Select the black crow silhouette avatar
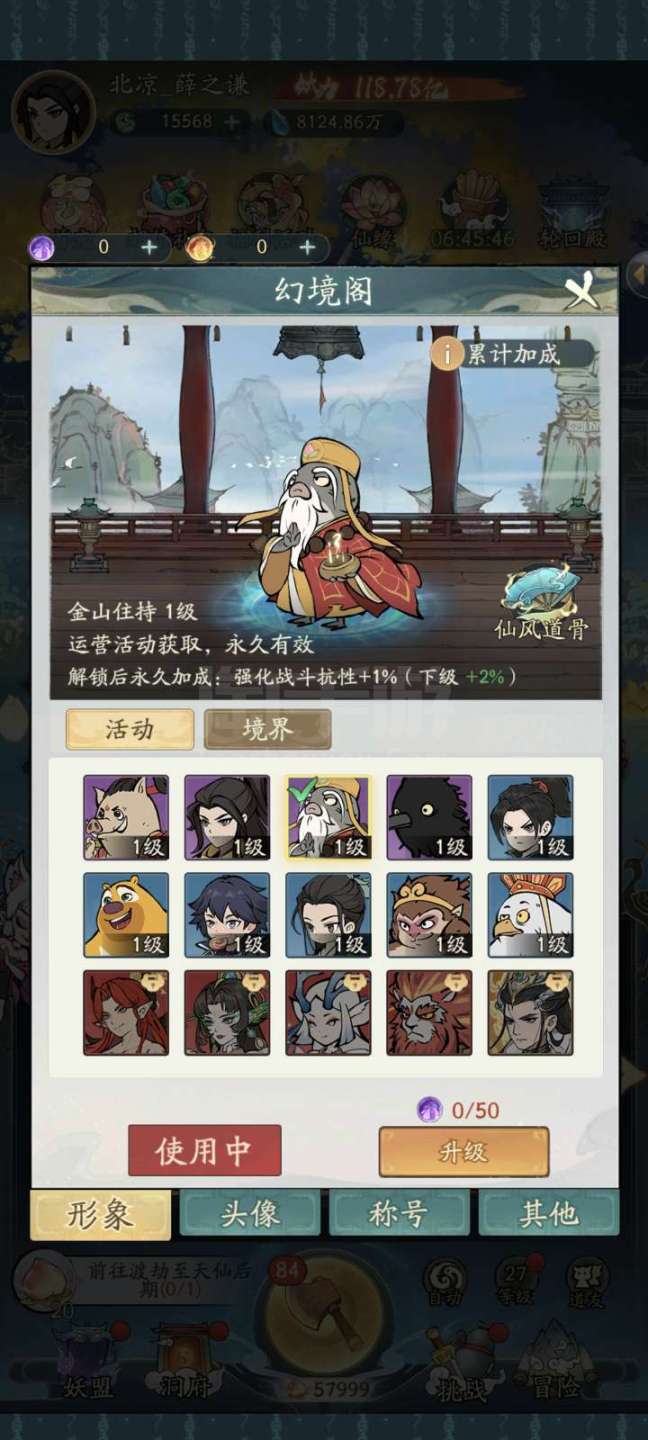Image resolution: width=648 pixels, height=1440 pixels. tap(429, 817)
